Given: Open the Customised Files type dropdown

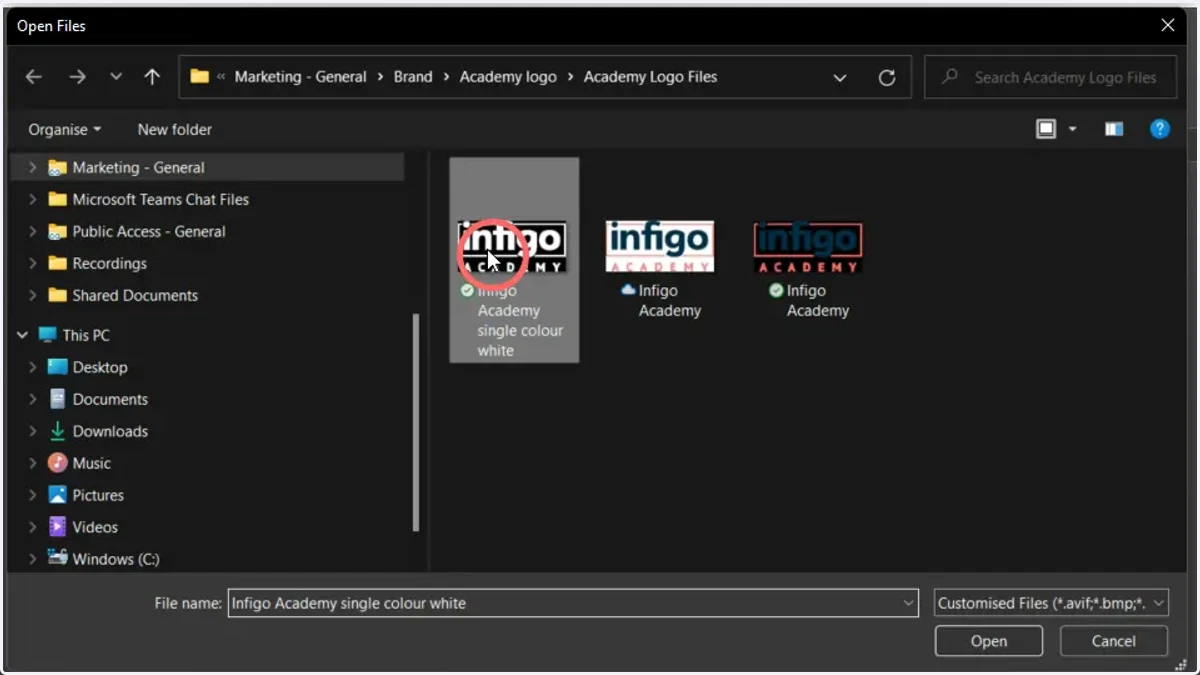Looking at the screenshot, I should pos(1051,603).
